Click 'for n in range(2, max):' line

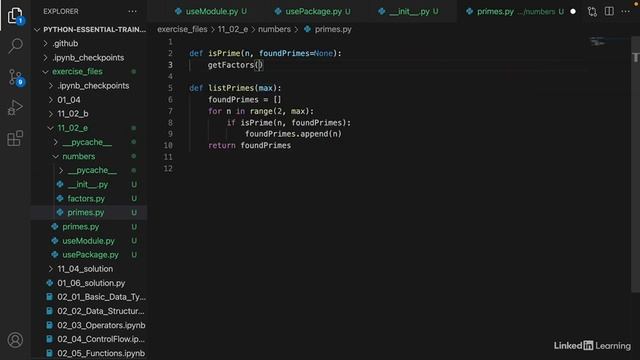point(261,111)
